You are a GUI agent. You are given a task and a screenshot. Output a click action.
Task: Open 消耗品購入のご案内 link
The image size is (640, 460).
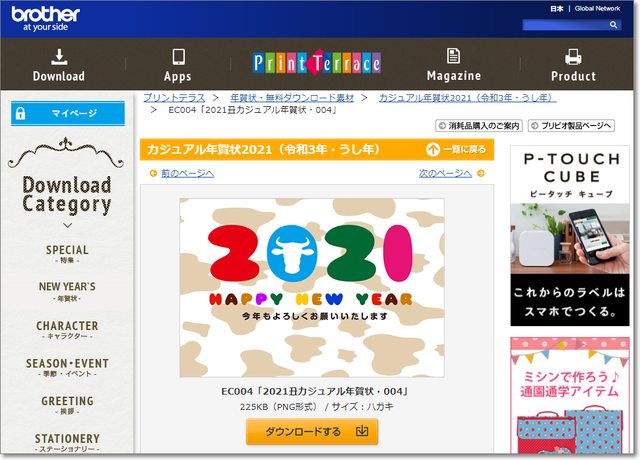479,126
